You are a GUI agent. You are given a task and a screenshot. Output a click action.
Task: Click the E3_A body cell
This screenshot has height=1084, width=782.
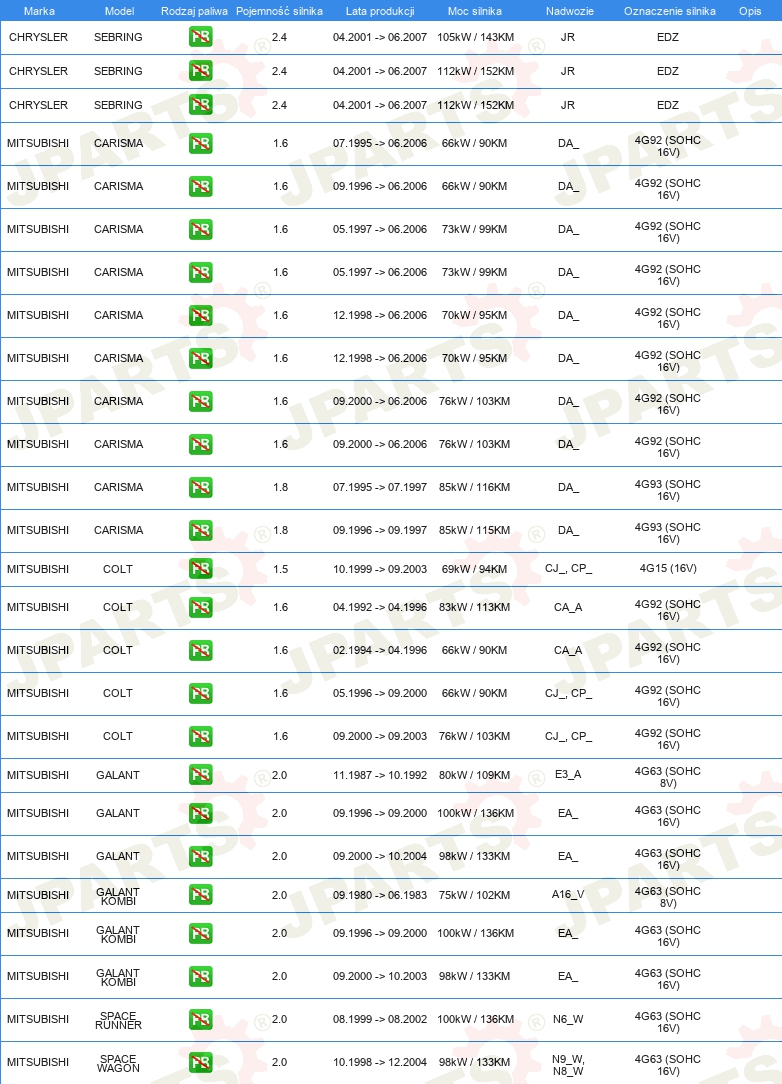(x=568, y=774)
